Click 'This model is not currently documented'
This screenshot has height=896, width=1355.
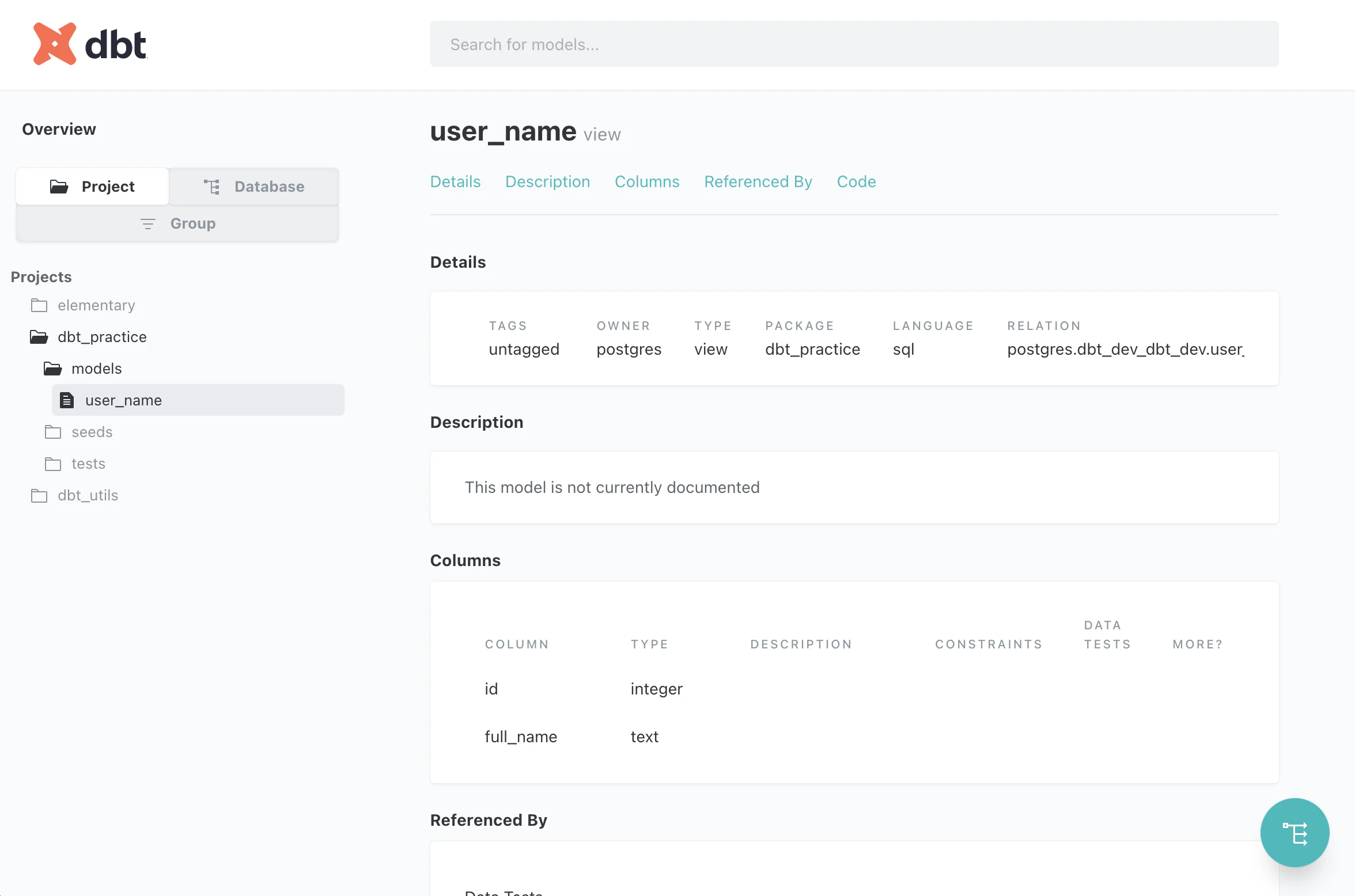click(x=612, y=487)
